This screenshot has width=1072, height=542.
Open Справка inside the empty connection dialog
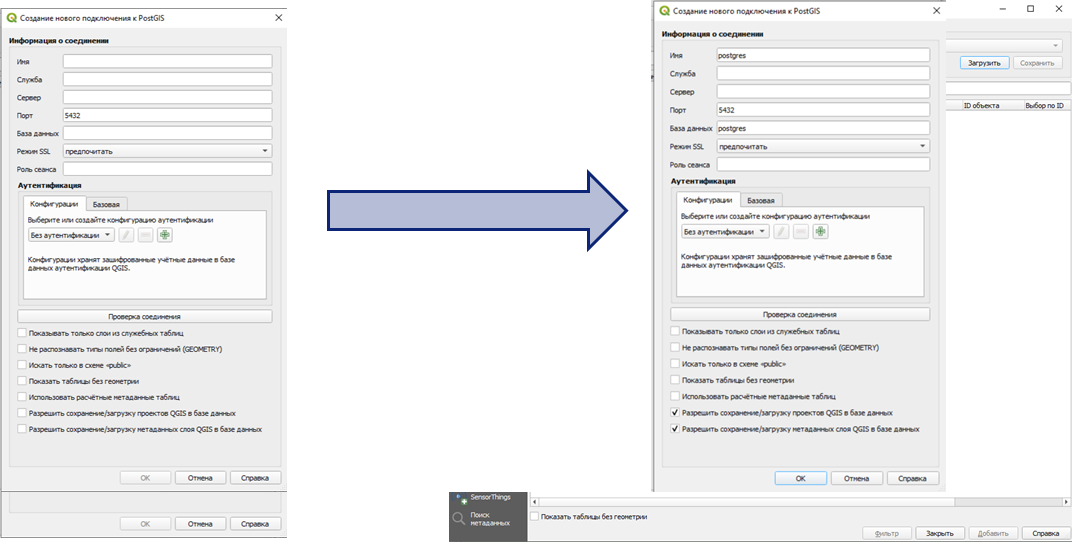255,478
